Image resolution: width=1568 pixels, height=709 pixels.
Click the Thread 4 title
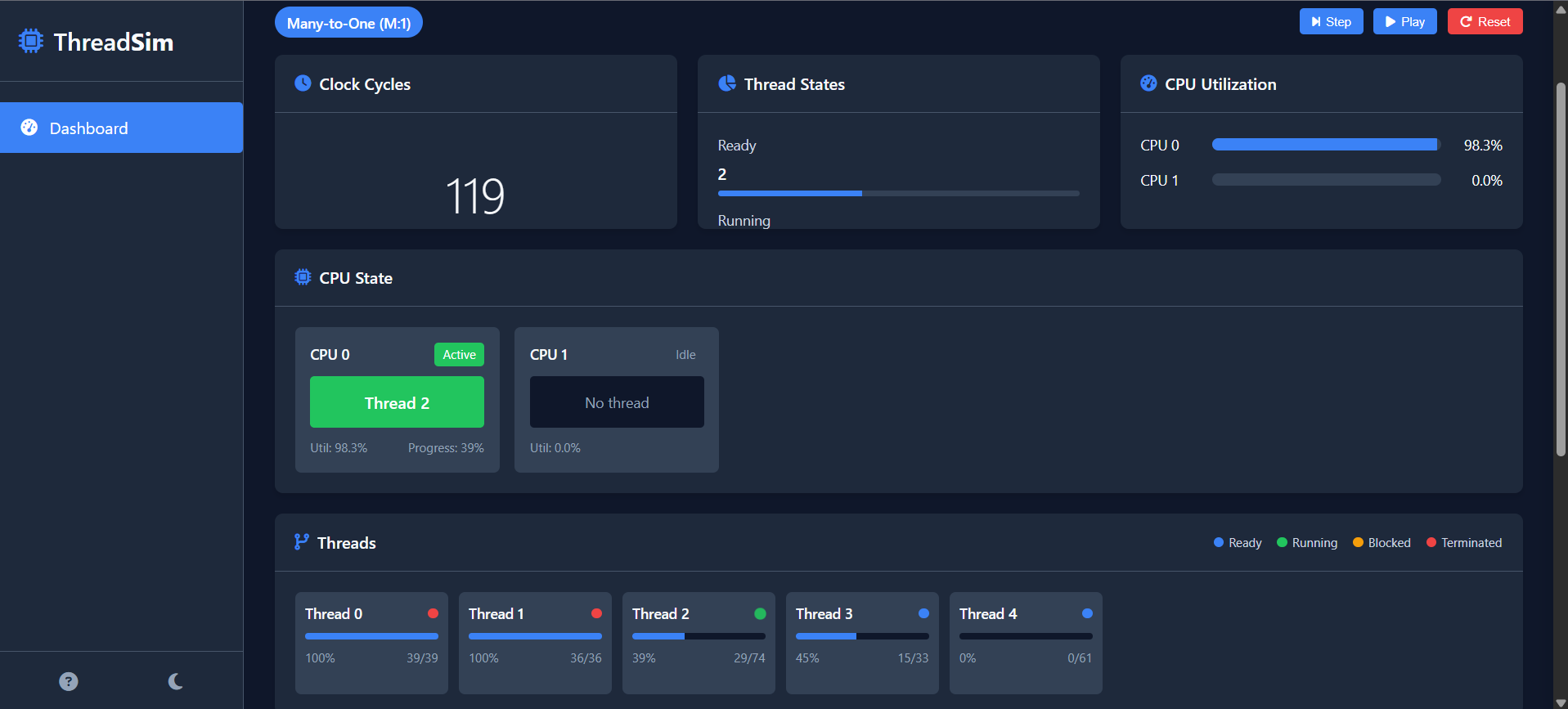click(988, 613)
